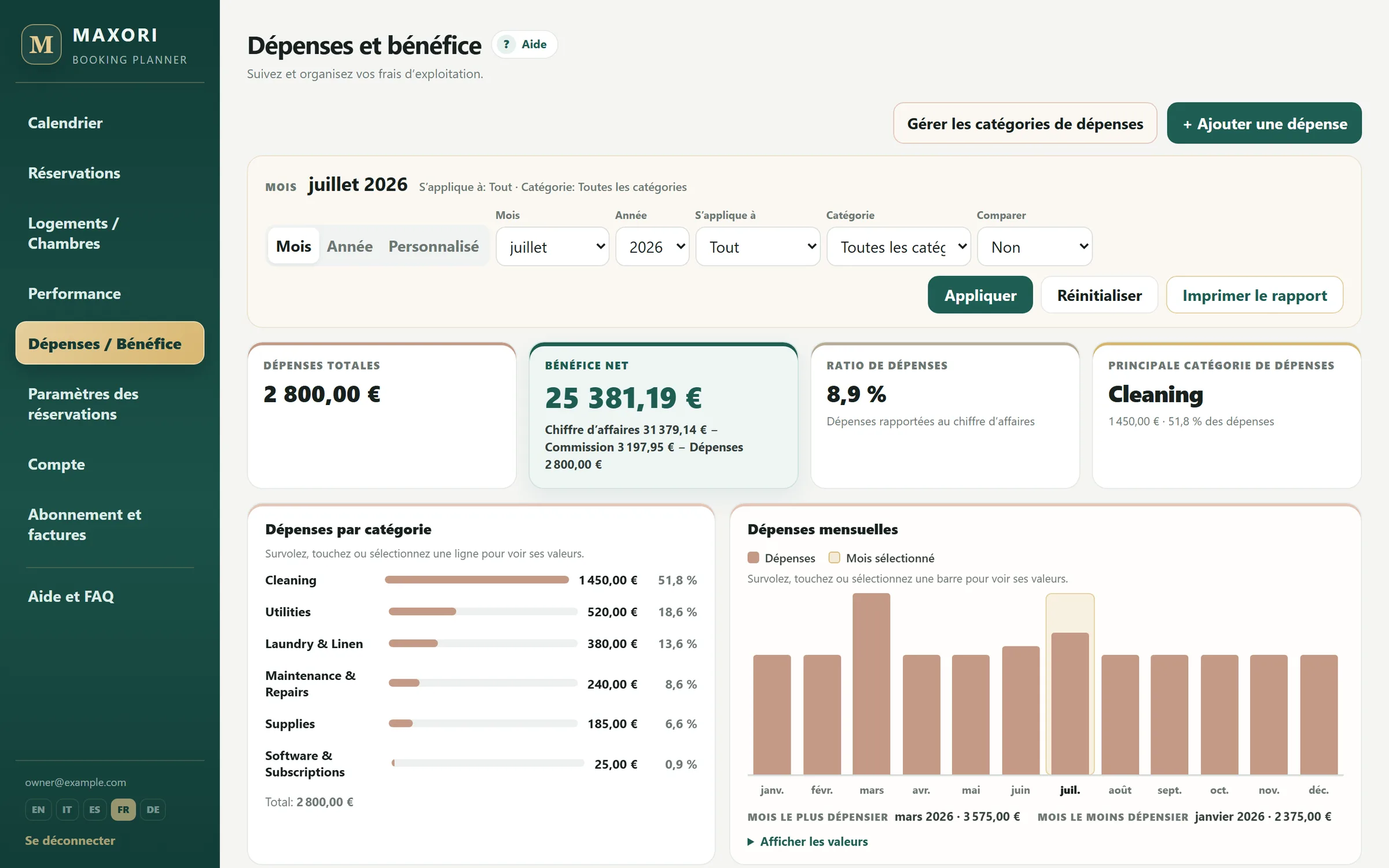This screenshot has height=868, width=1389.
Task: Click the Ratio de dépenses card
Action: coord(945,415)
